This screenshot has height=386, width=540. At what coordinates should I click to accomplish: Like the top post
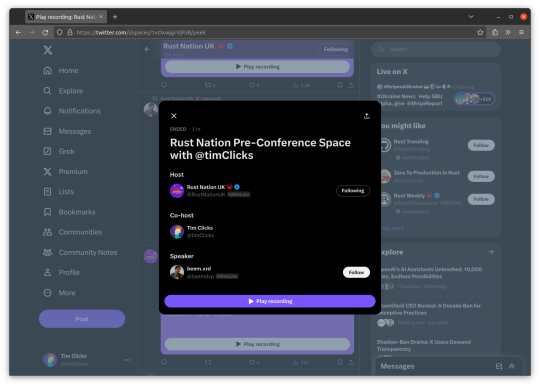(254, 85)
